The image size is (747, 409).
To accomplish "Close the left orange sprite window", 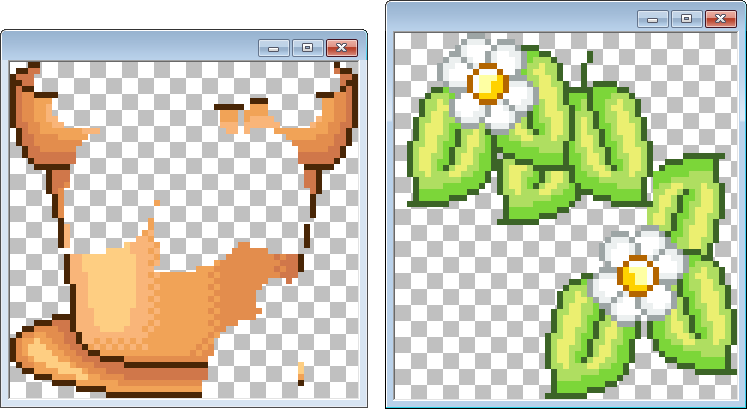I will tap(341, 47).
